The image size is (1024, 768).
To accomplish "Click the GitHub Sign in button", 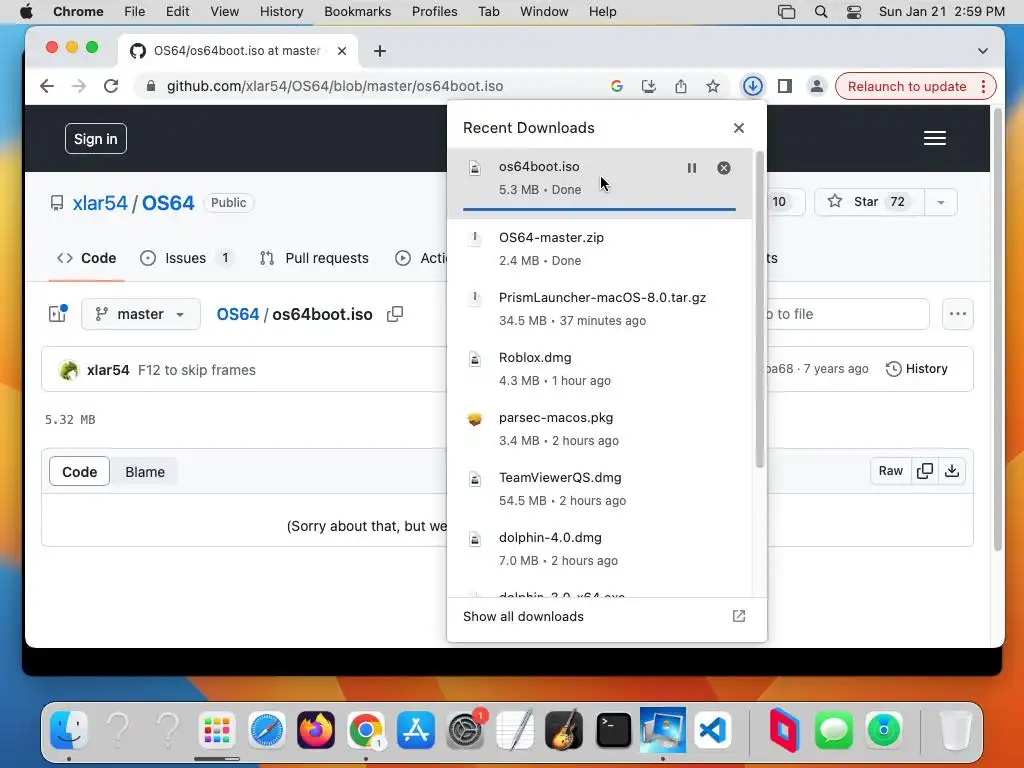I will click(95, 138).
